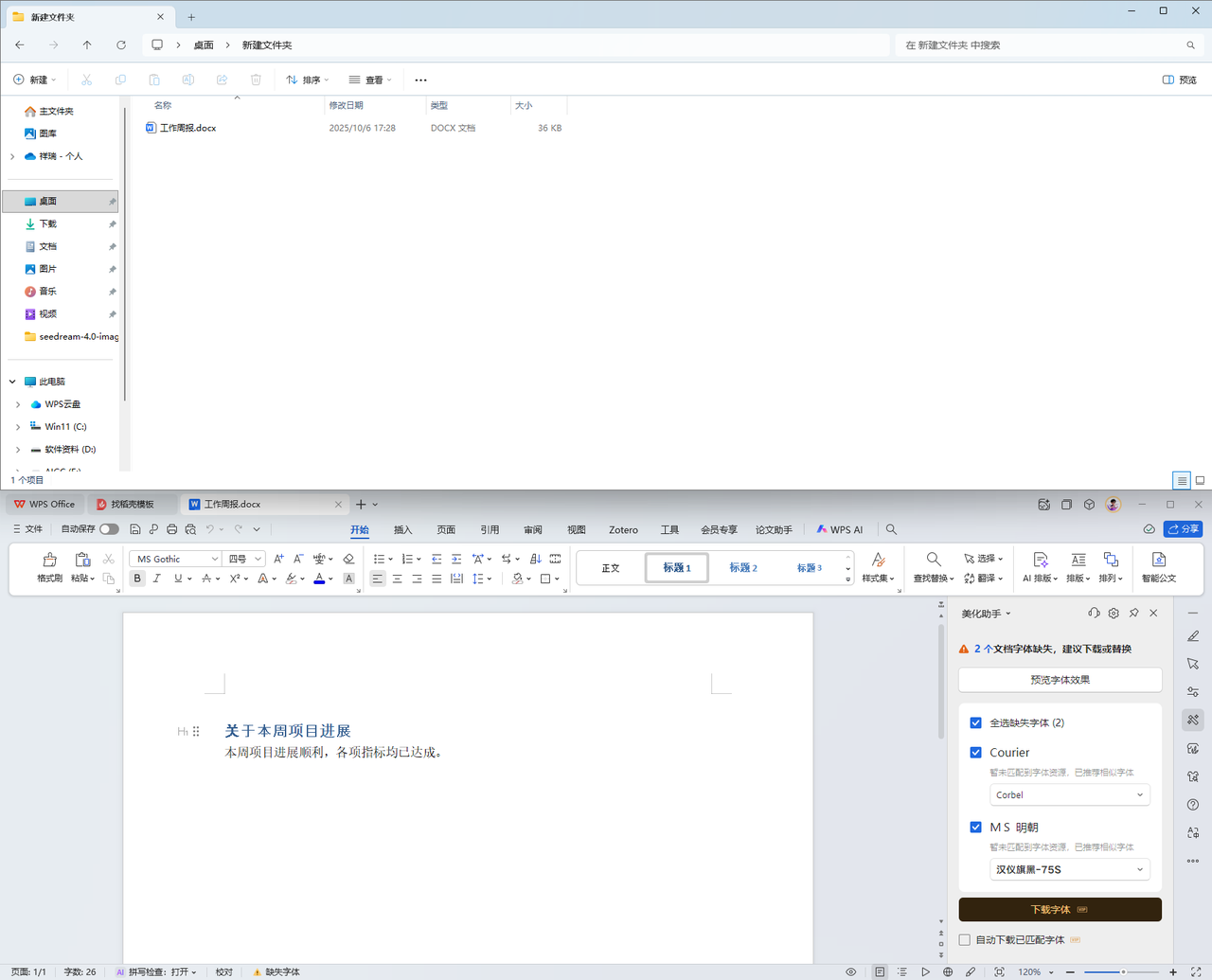Open the Corbel replacement font dropdown
The width and height of the screenshot is (1212, 980).
tap(1069, 794)
